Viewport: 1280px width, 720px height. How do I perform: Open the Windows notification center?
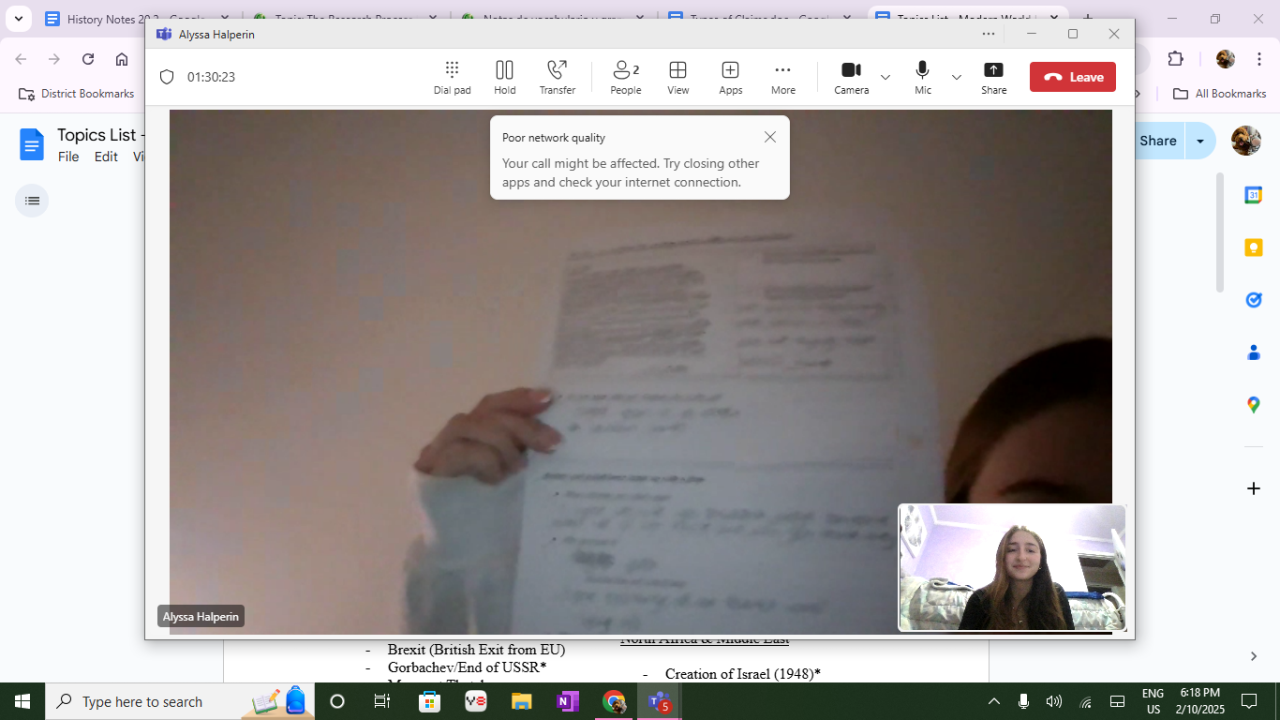point(1249,701)
